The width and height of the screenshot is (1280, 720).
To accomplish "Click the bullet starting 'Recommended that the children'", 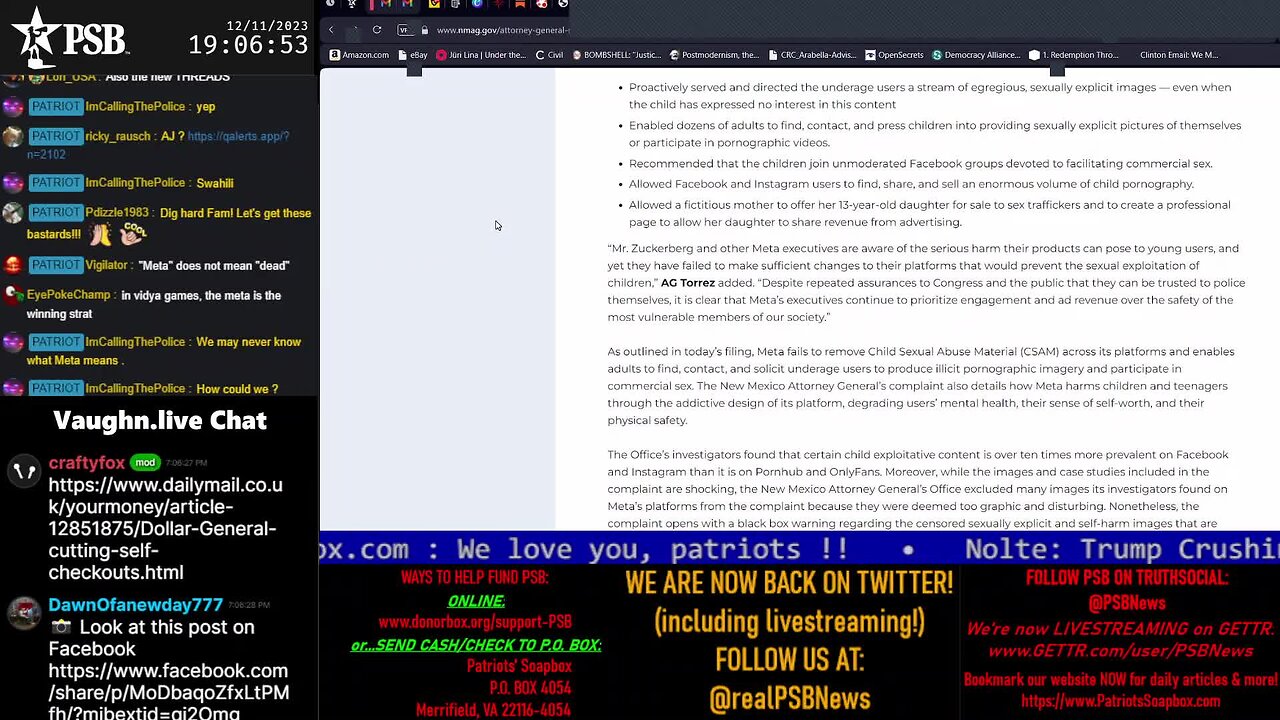I will (921, 163).
